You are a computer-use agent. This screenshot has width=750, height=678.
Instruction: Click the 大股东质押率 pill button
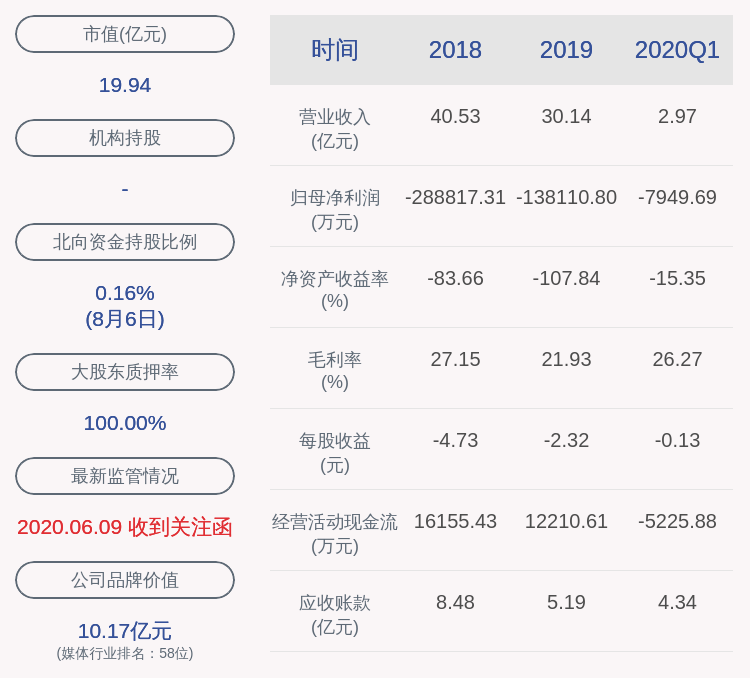point(125,372)
